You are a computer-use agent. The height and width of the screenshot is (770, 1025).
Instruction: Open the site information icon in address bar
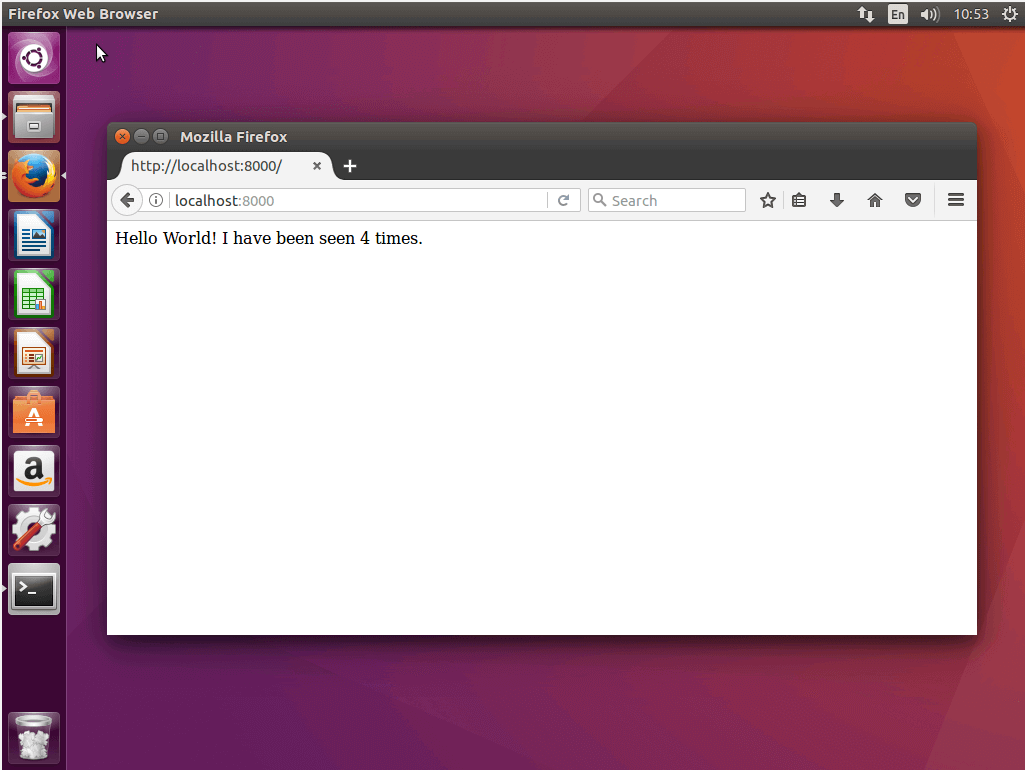(x=156, y=200)
